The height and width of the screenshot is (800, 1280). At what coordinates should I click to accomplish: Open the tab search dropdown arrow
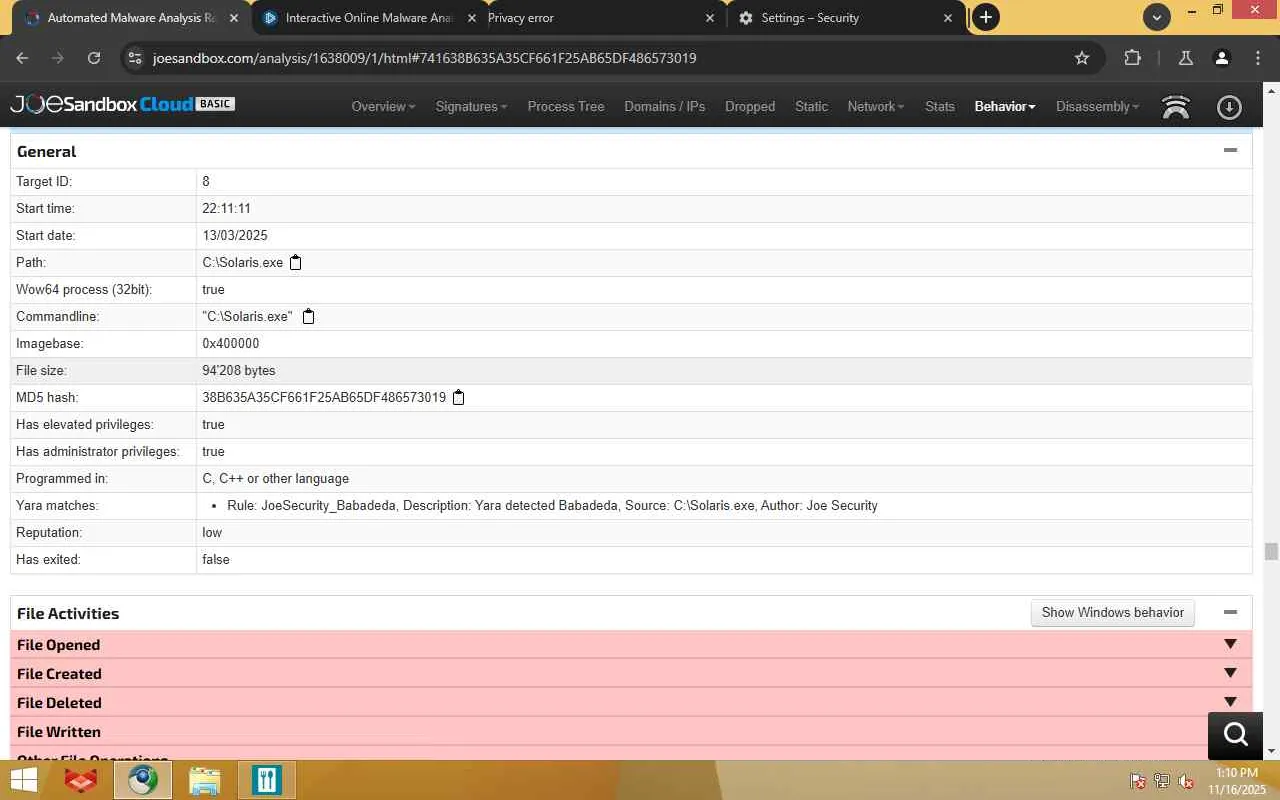[x=1156, y=17]
